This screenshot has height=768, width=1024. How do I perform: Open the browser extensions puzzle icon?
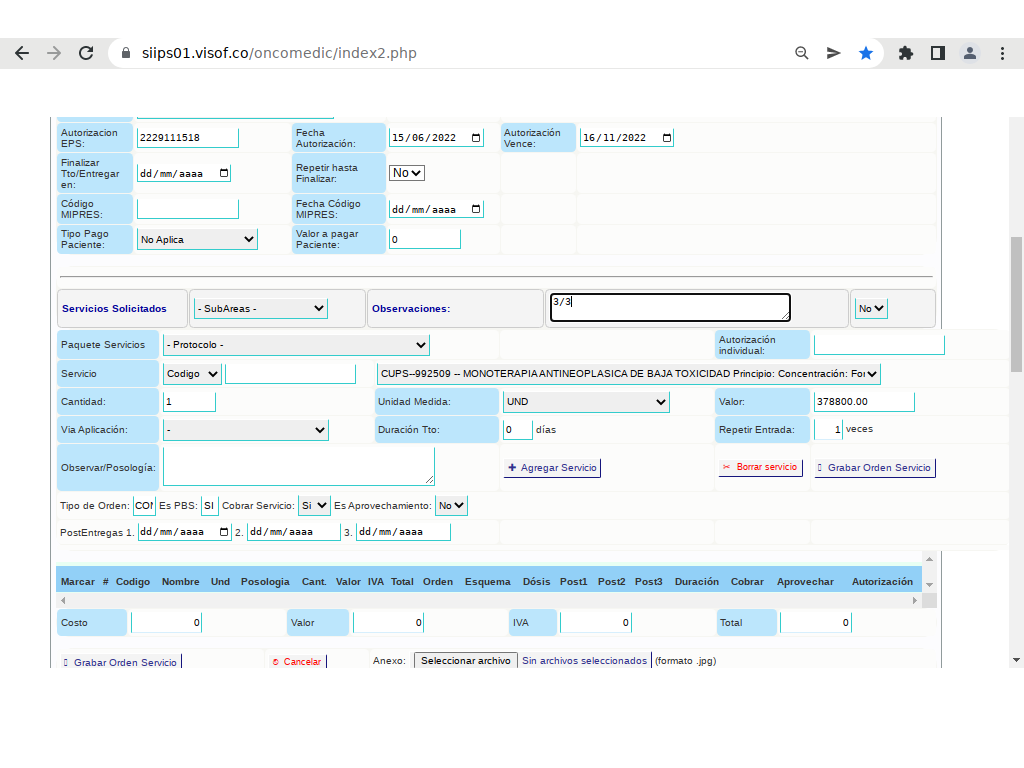coord(906,53)
